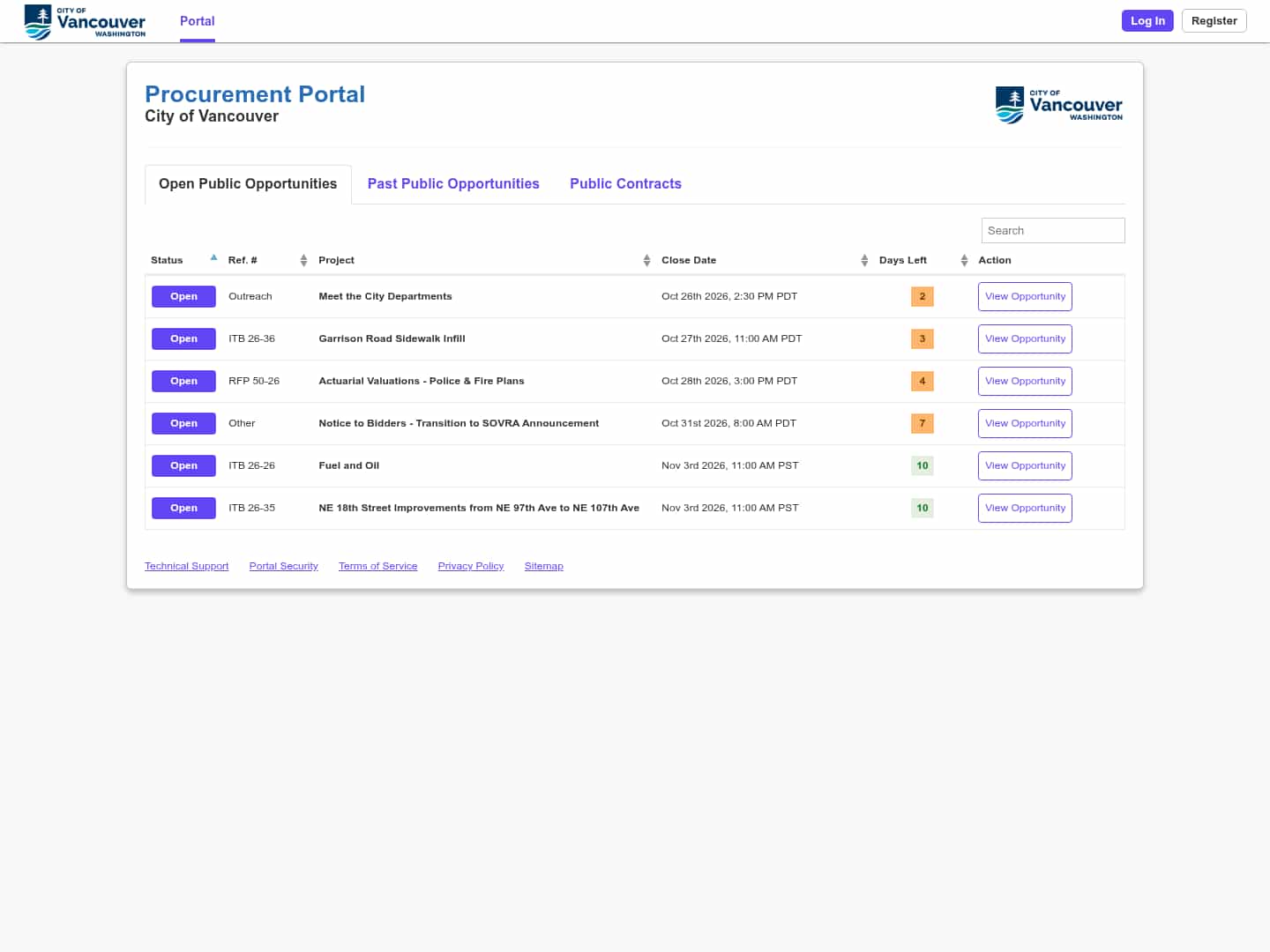View Opportunity for Fuel and Oil
Screen dimensions: 1270x952
(x=1025, y=465)
